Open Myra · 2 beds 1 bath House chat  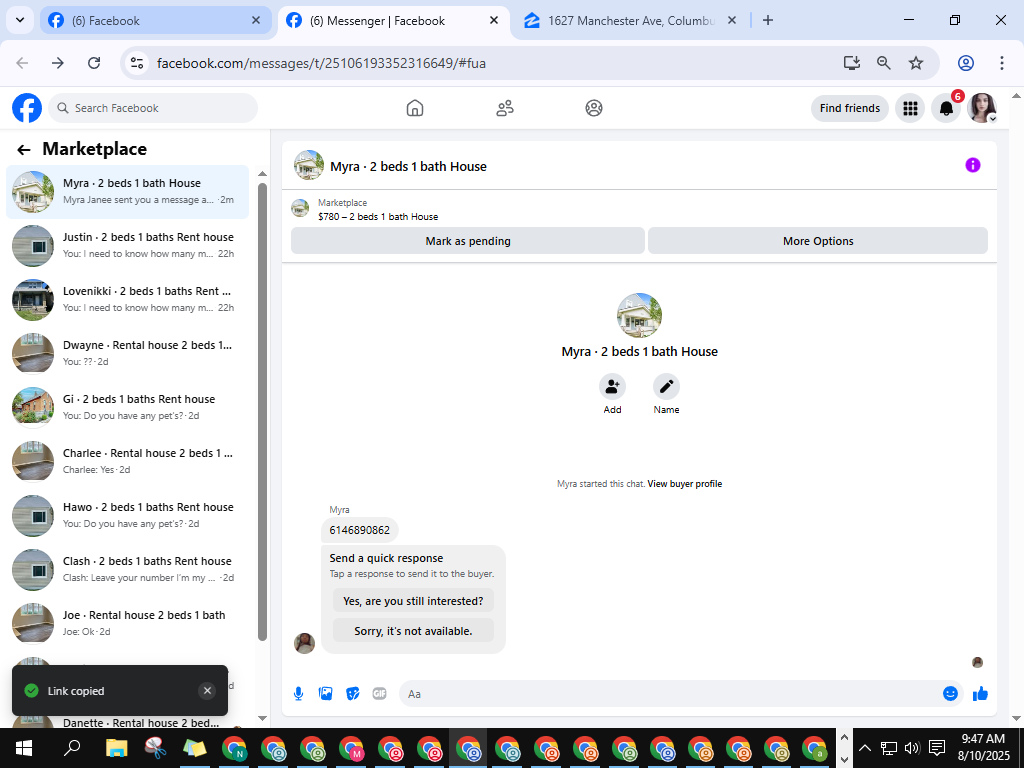[127, 192]
